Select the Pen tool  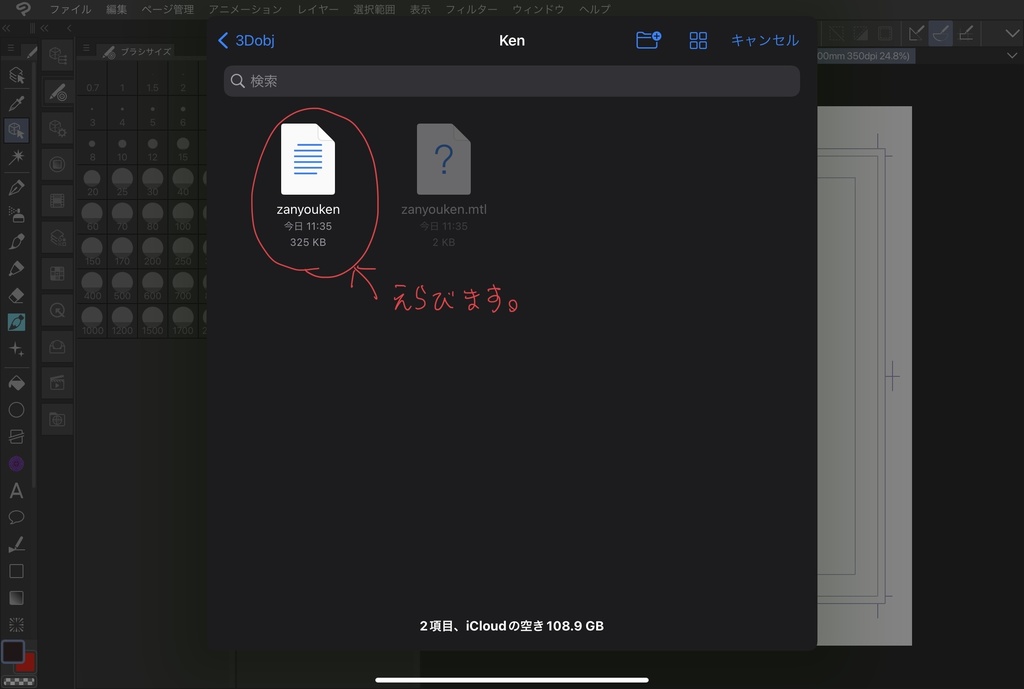16,187
